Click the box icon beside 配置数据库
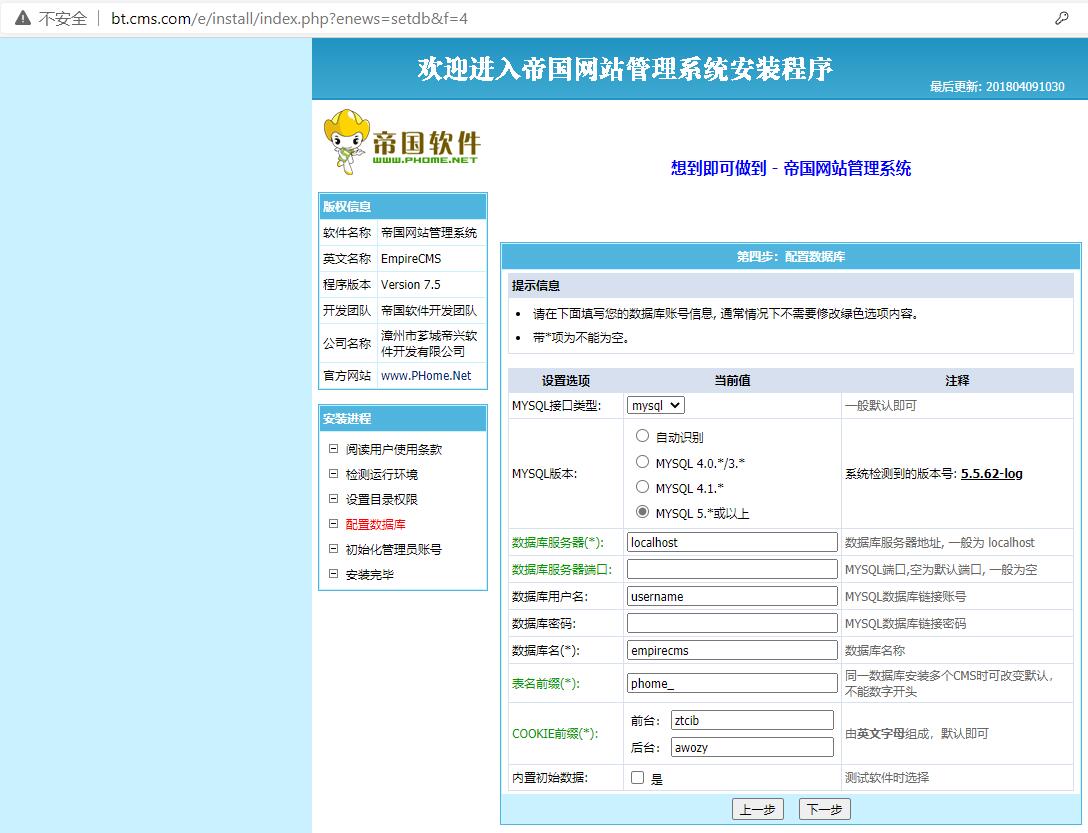Viewport: 1088px width, 833px height. [x=333, y=524]
